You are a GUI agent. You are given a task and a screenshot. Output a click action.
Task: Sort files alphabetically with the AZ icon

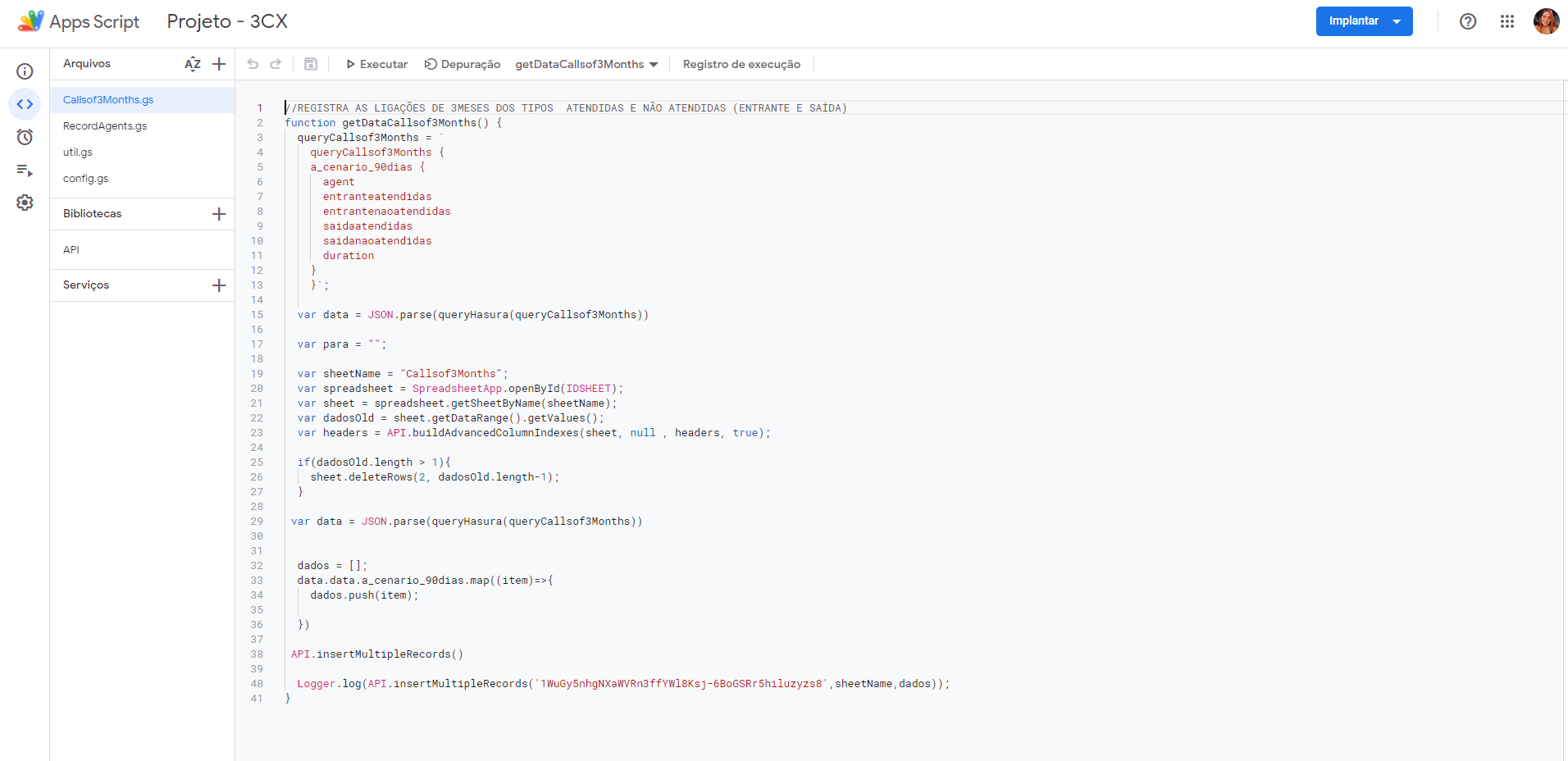pyautogui.click(x=192, y=63)
